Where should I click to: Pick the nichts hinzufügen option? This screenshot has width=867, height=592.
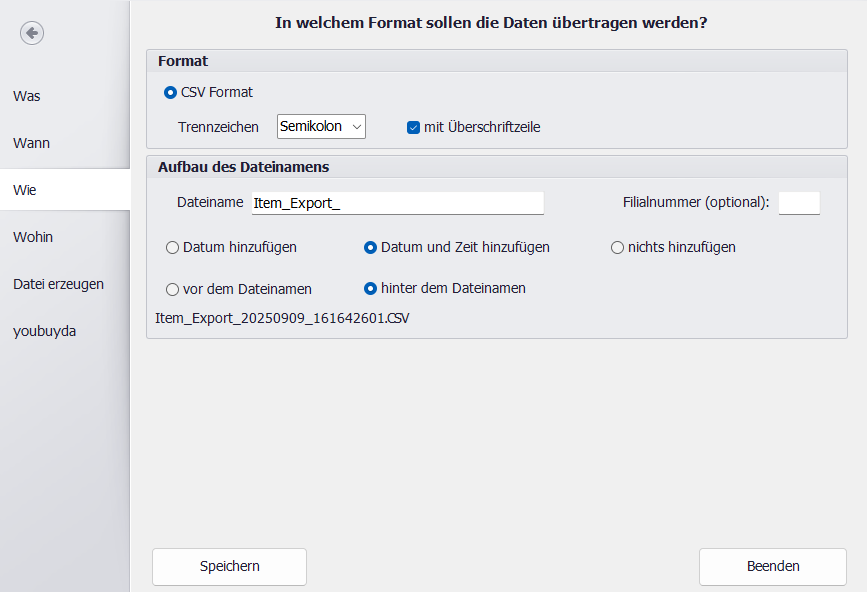coord(618,247)
